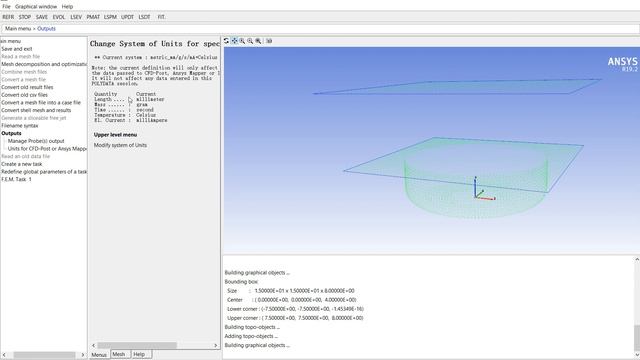The height and width of the screenshot is (360, 640).
Task: Click the 3D view toolbar icon
Action: click(269, 41)
